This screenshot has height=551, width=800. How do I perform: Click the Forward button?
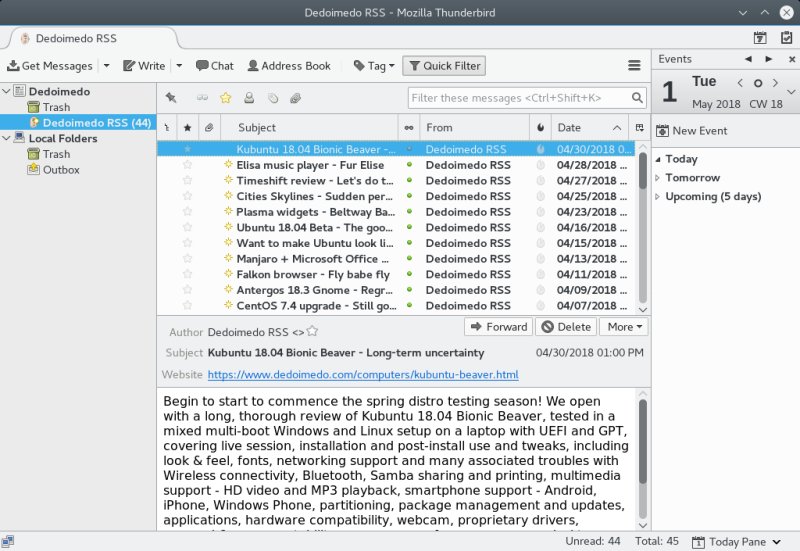498,327
